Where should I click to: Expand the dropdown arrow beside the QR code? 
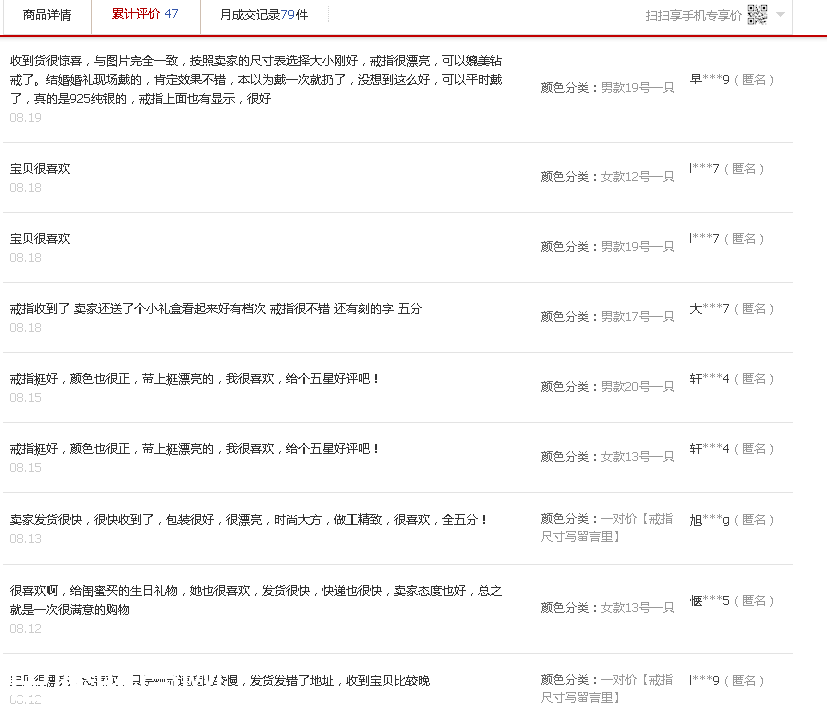point(780,15)
